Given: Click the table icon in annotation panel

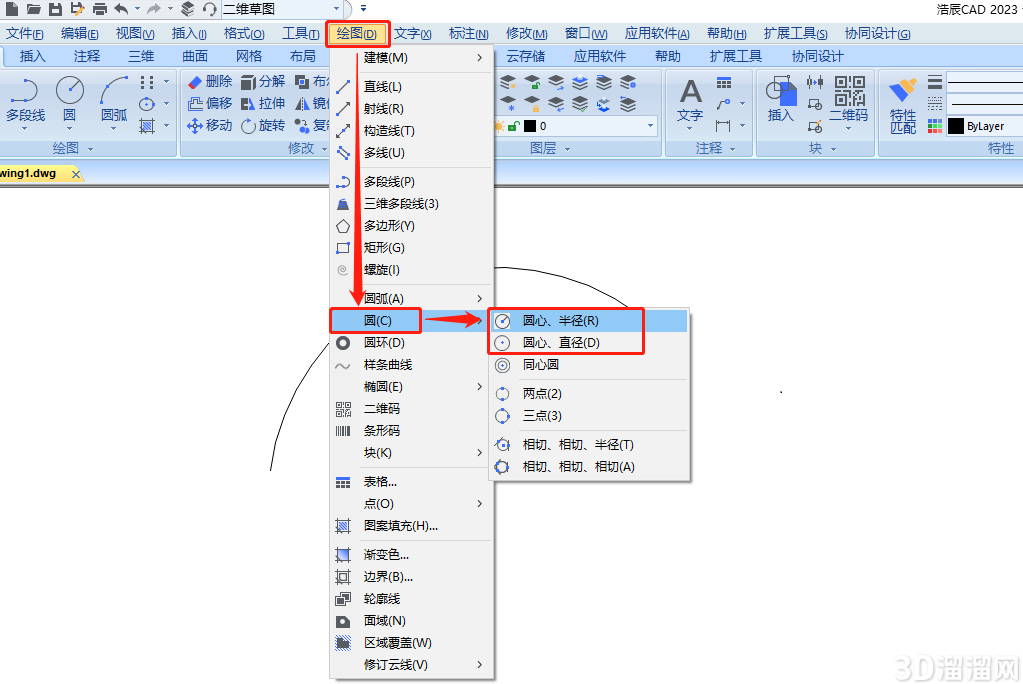Looking at the screenshot, I should pyautogui.click(x=724, y=82).
